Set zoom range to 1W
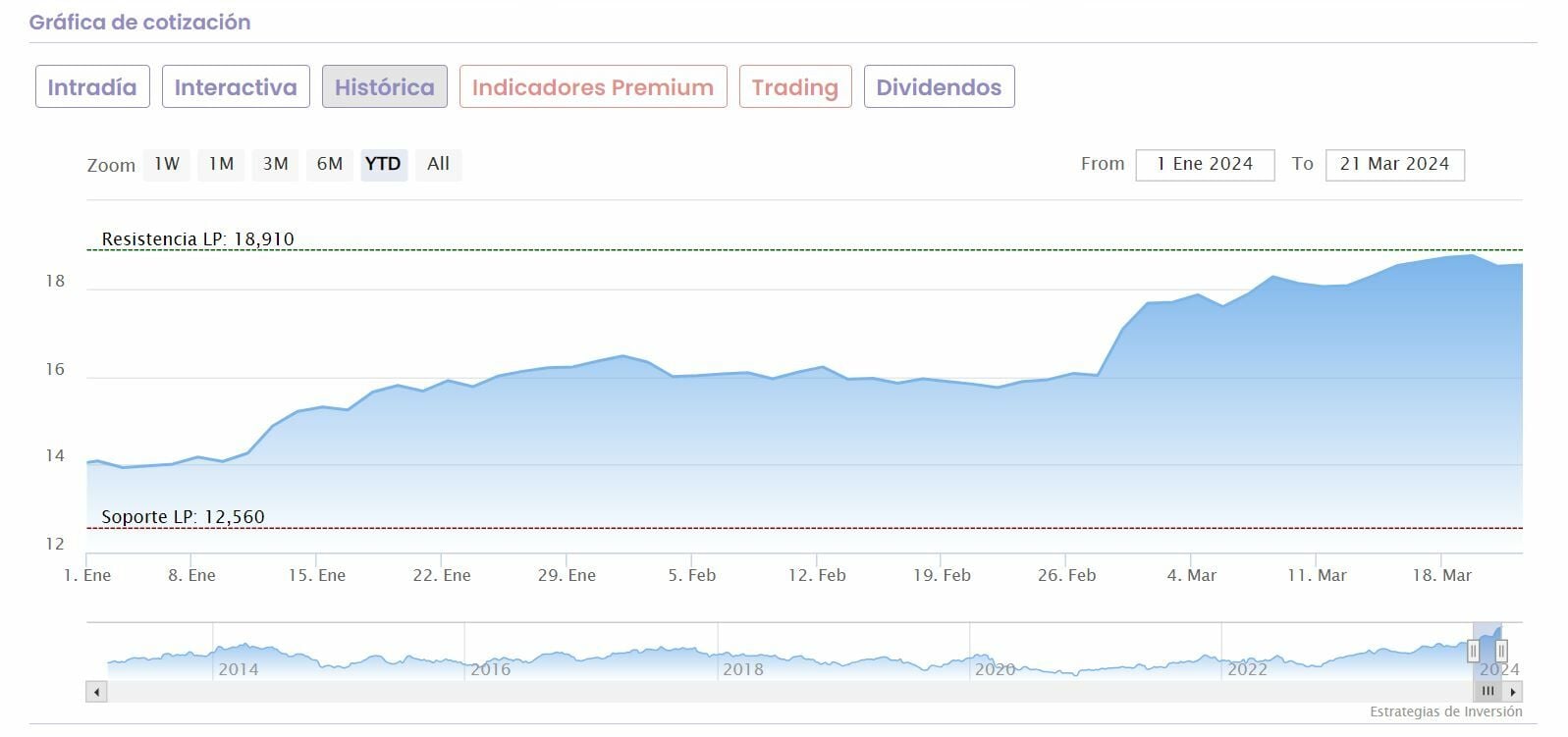 pyautogui.click(x=167, y=164)
